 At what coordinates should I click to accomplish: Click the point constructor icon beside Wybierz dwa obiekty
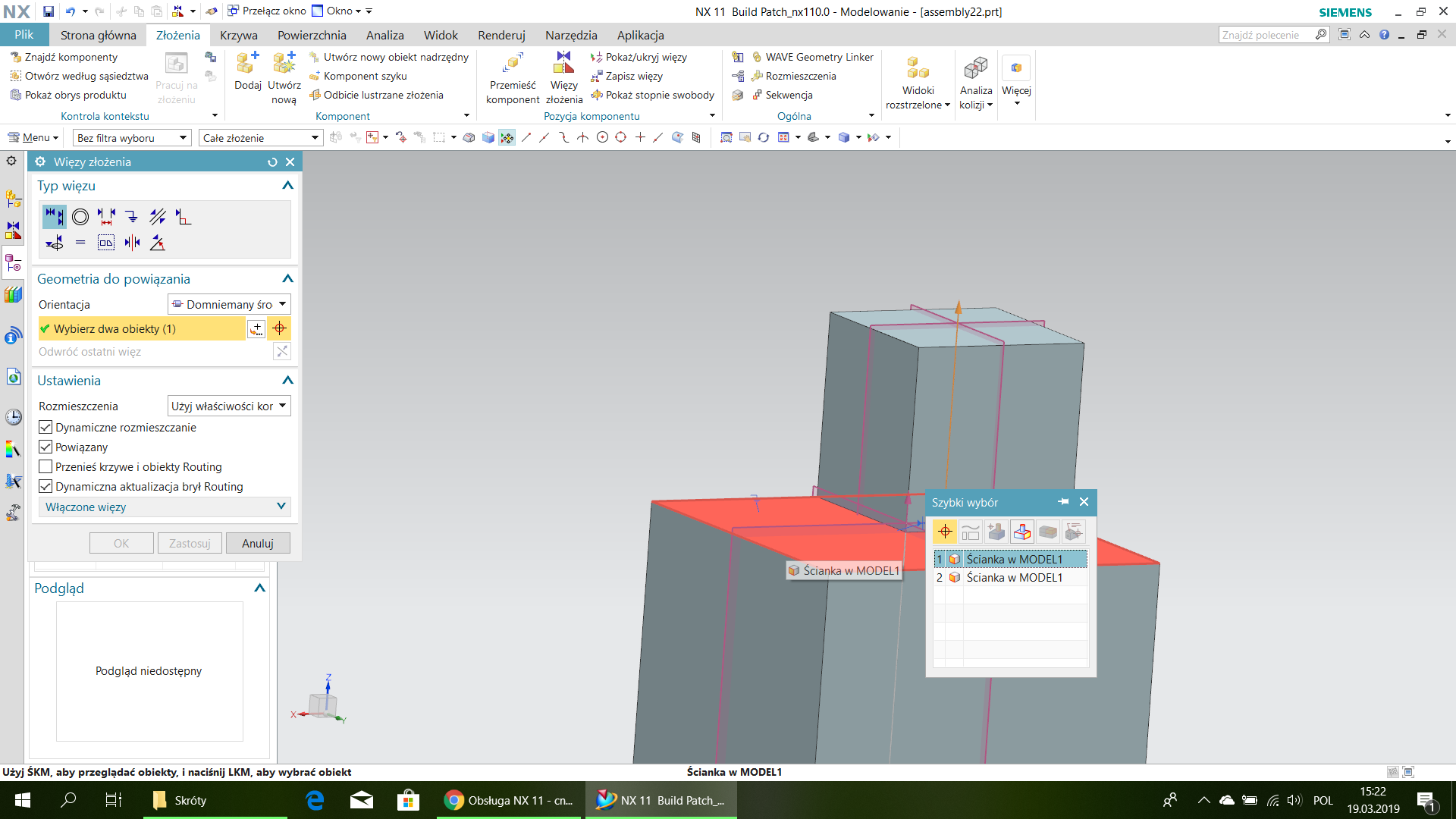pyautogui.click(x=256, y=328)
